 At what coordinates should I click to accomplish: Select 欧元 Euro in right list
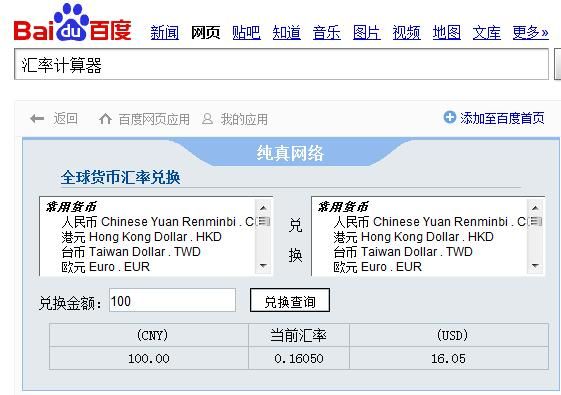377,267
